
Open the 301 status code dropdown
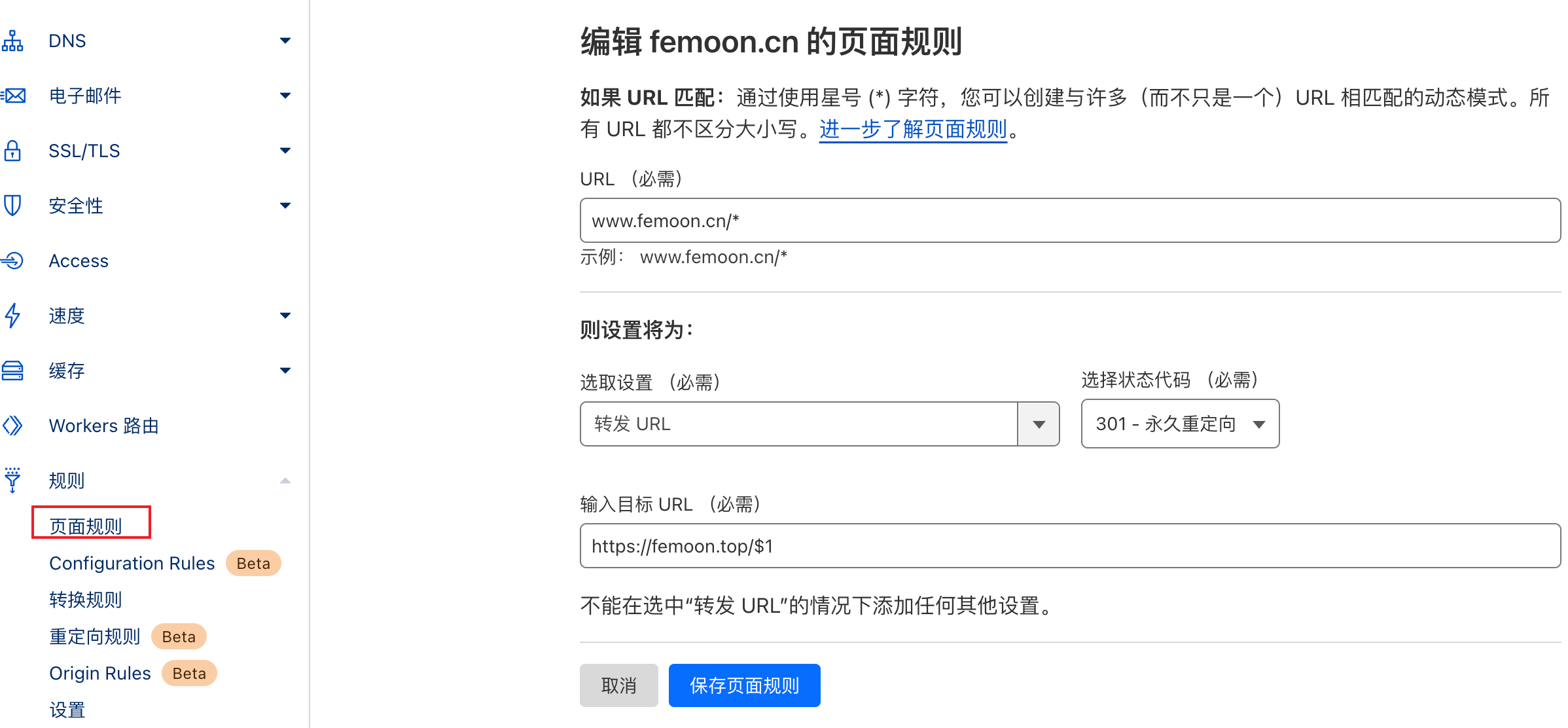pos(1180,424)
